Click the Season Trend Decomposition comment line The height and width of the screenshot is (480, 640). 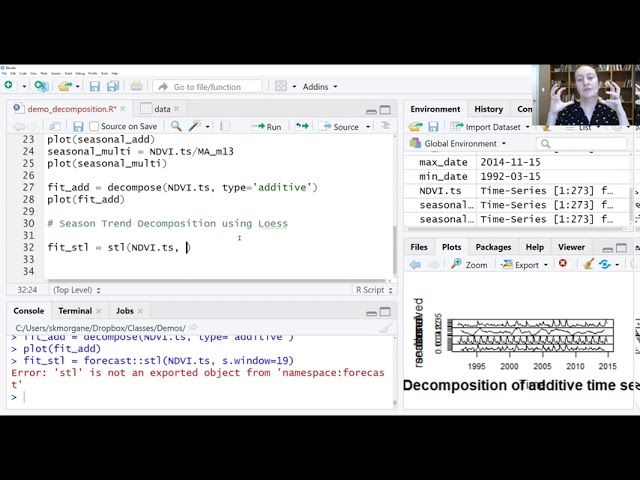(x=167, y=224)
